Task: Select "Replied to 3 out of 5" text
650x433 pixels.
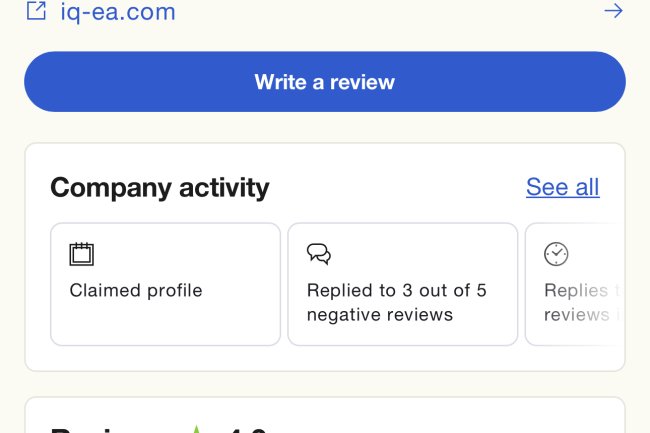Action: (396, 291)
